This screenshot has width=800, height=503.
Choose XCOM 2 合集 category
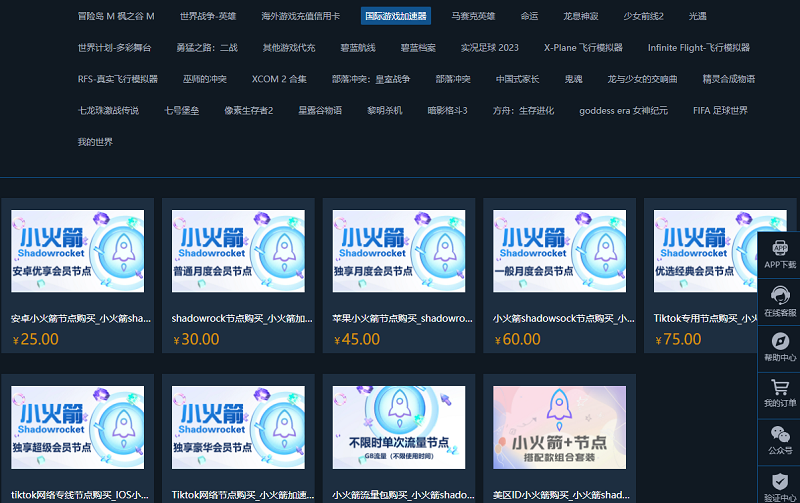(279, 79)
